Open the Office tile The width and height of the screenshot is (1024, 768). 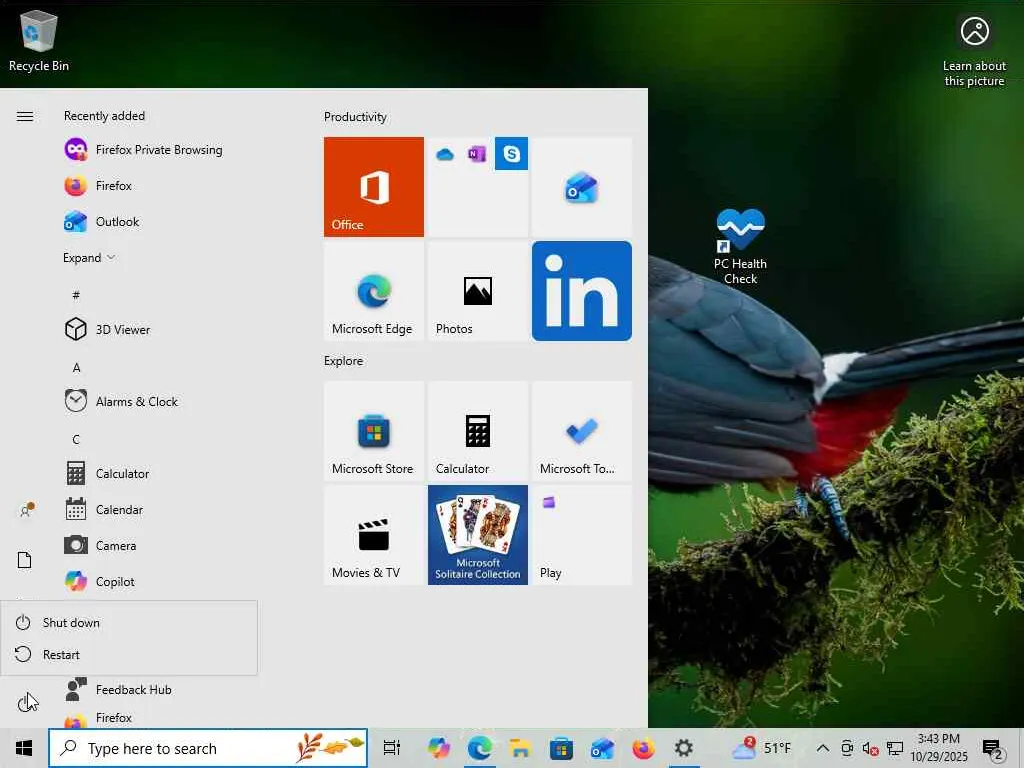(374, 187)
